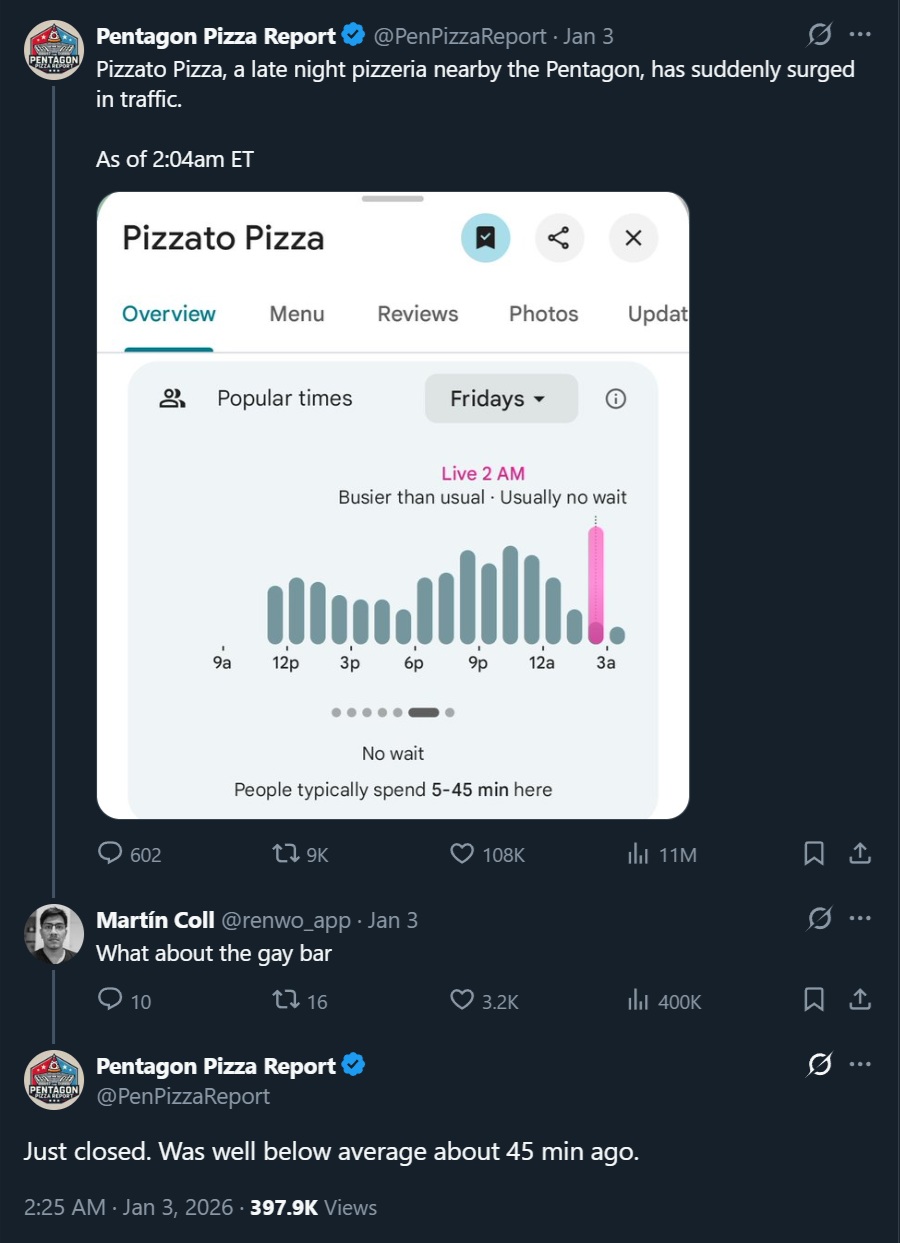This screenshot has height=1243, width=900.
Task: Share the Pizzato Pizza tweet
Action: point(859,854)
